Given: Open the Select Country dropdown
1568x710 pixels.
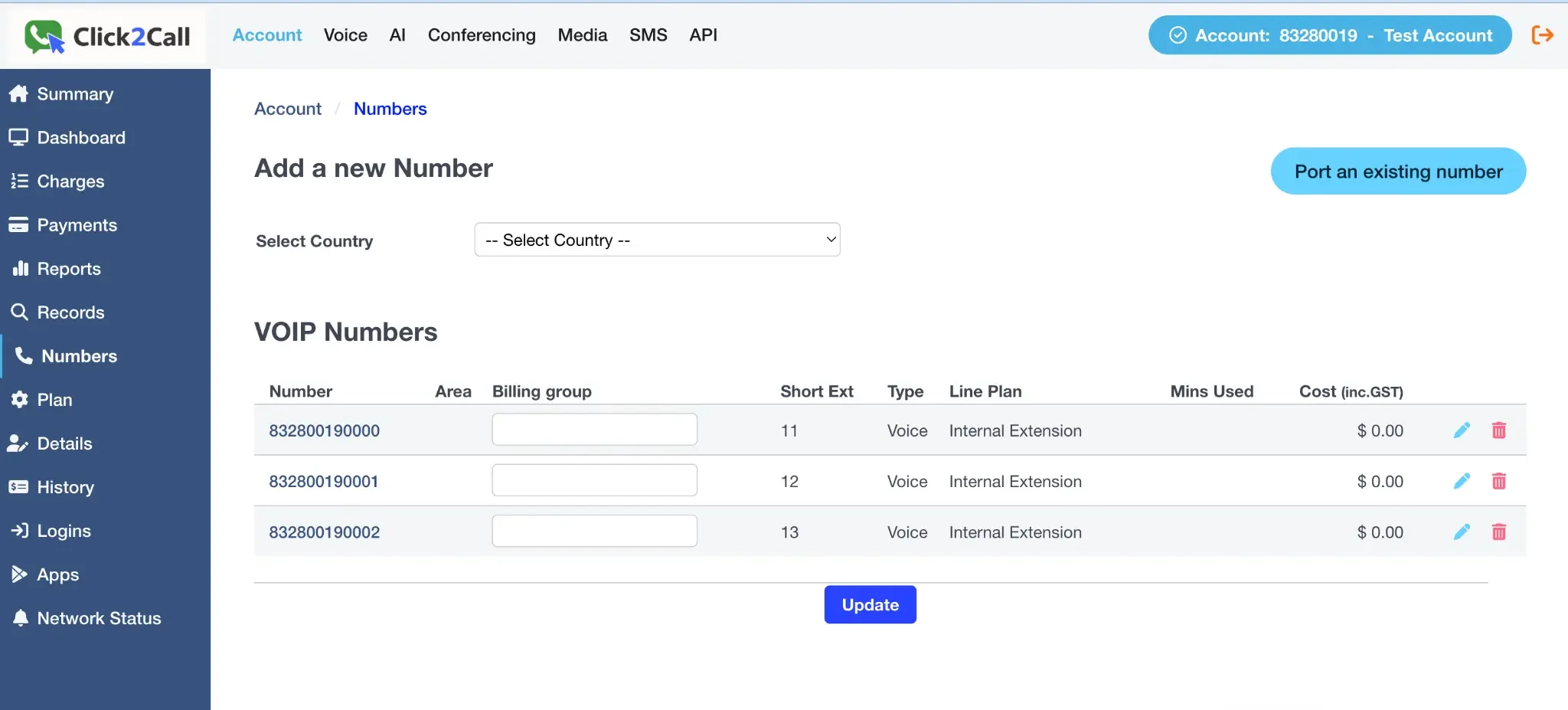Looking at the screenshot, I should [x=656, y=239].
